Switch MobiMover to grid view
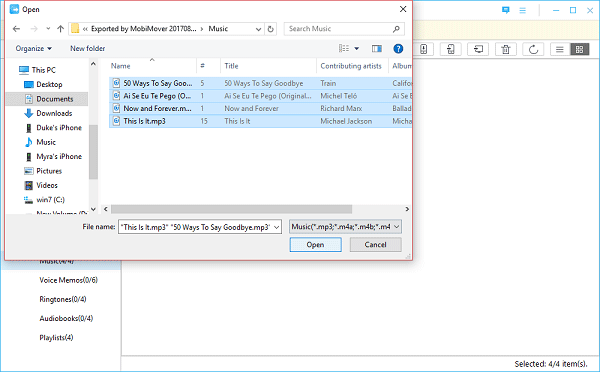 point(579,49)
